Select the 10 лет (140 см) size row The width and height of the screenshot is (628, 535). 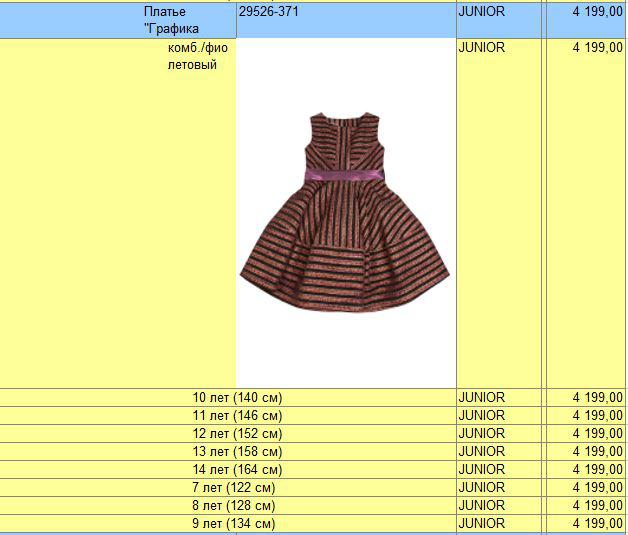point(237,398)
